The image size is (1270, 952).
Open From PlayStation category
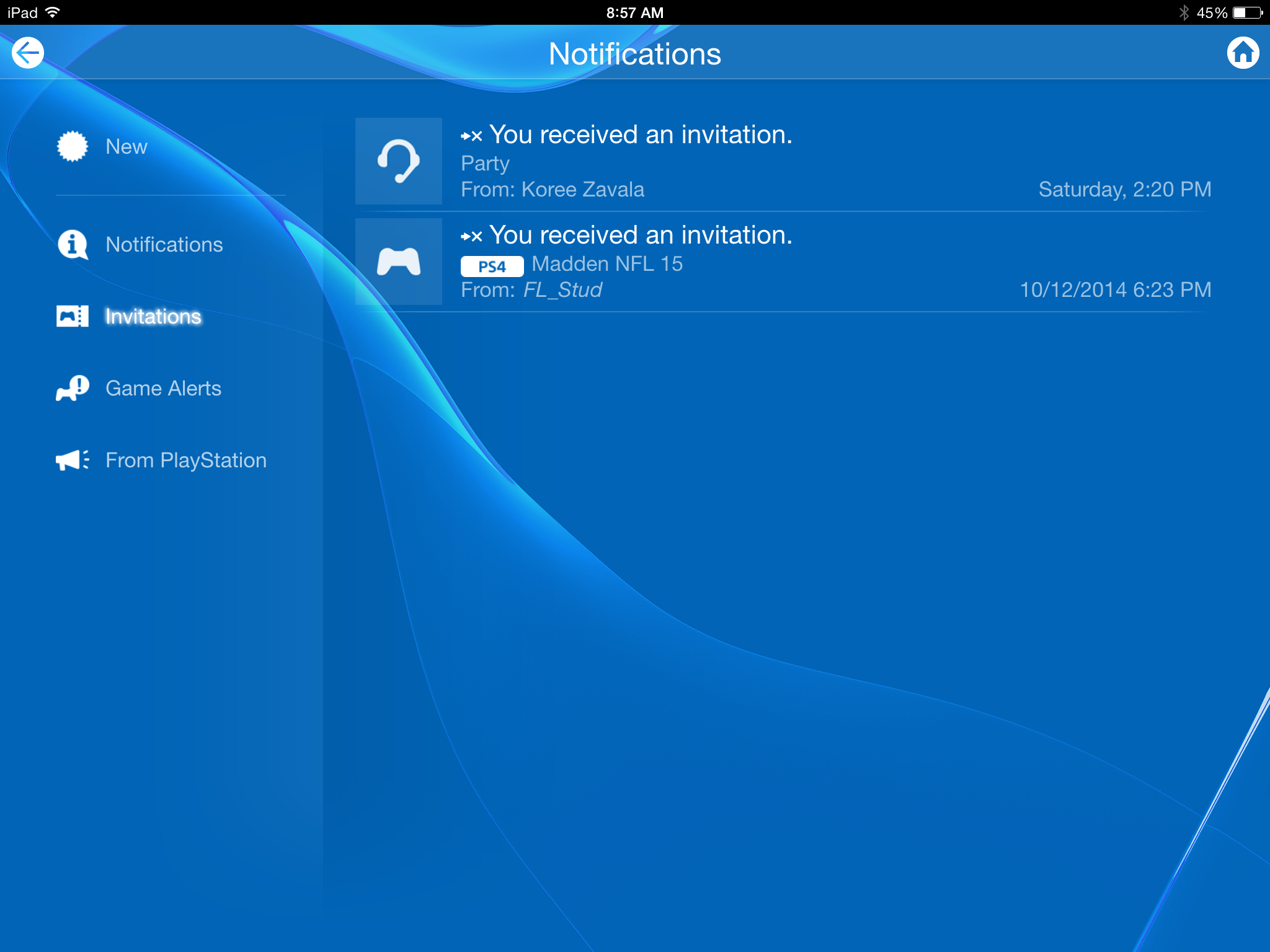tap(186, 460)
